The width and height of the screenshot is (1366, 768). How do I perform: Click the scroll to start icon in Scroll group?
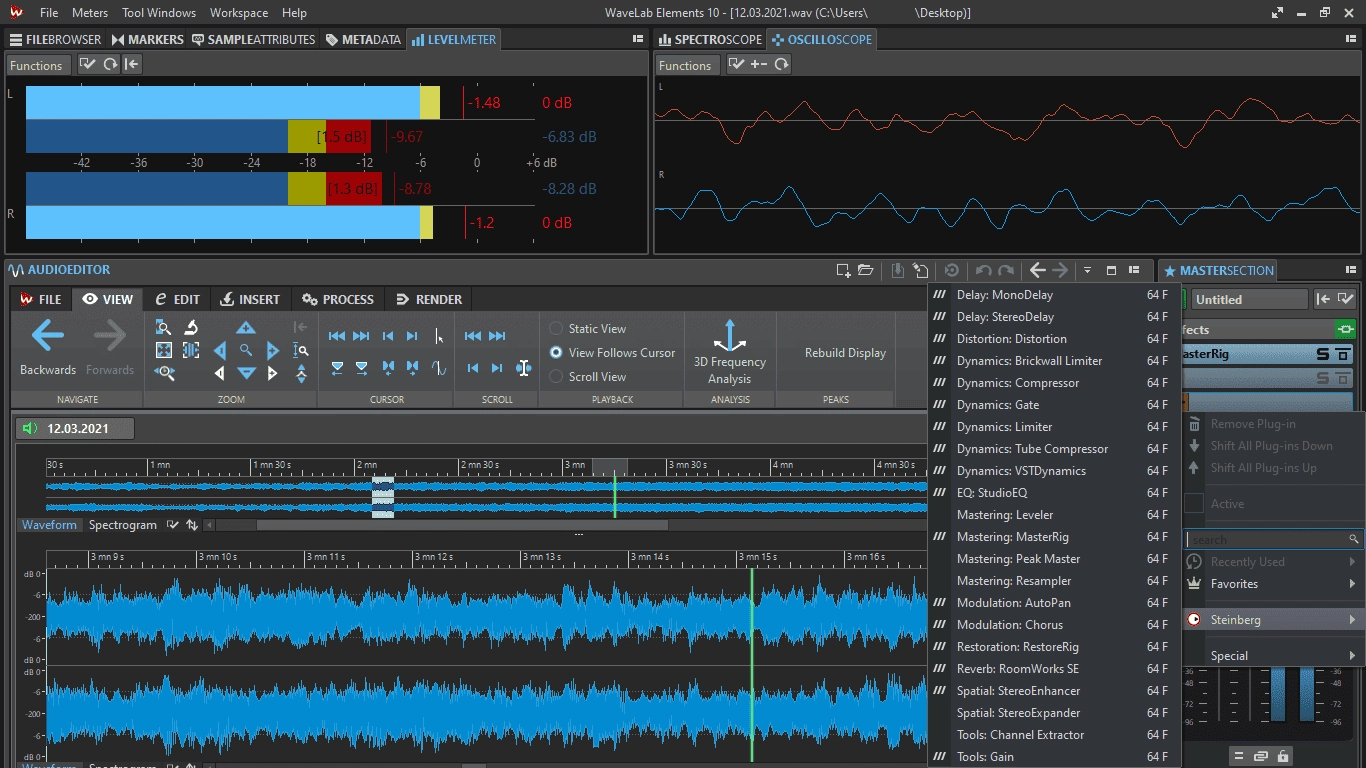pos(473,336)
